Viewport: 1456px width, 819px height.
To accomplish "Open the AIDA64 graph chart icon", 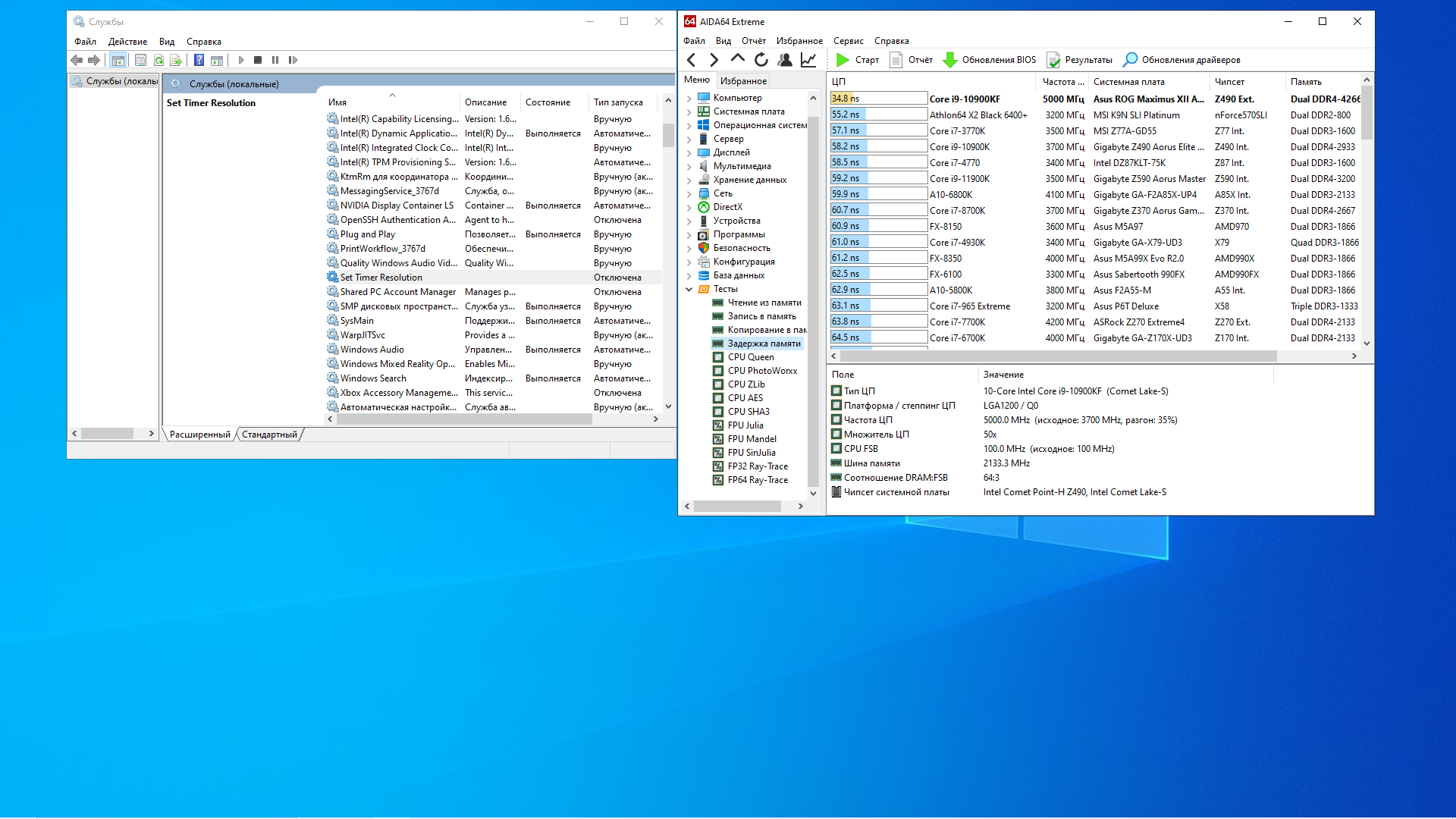I will (x=808, y=60).
